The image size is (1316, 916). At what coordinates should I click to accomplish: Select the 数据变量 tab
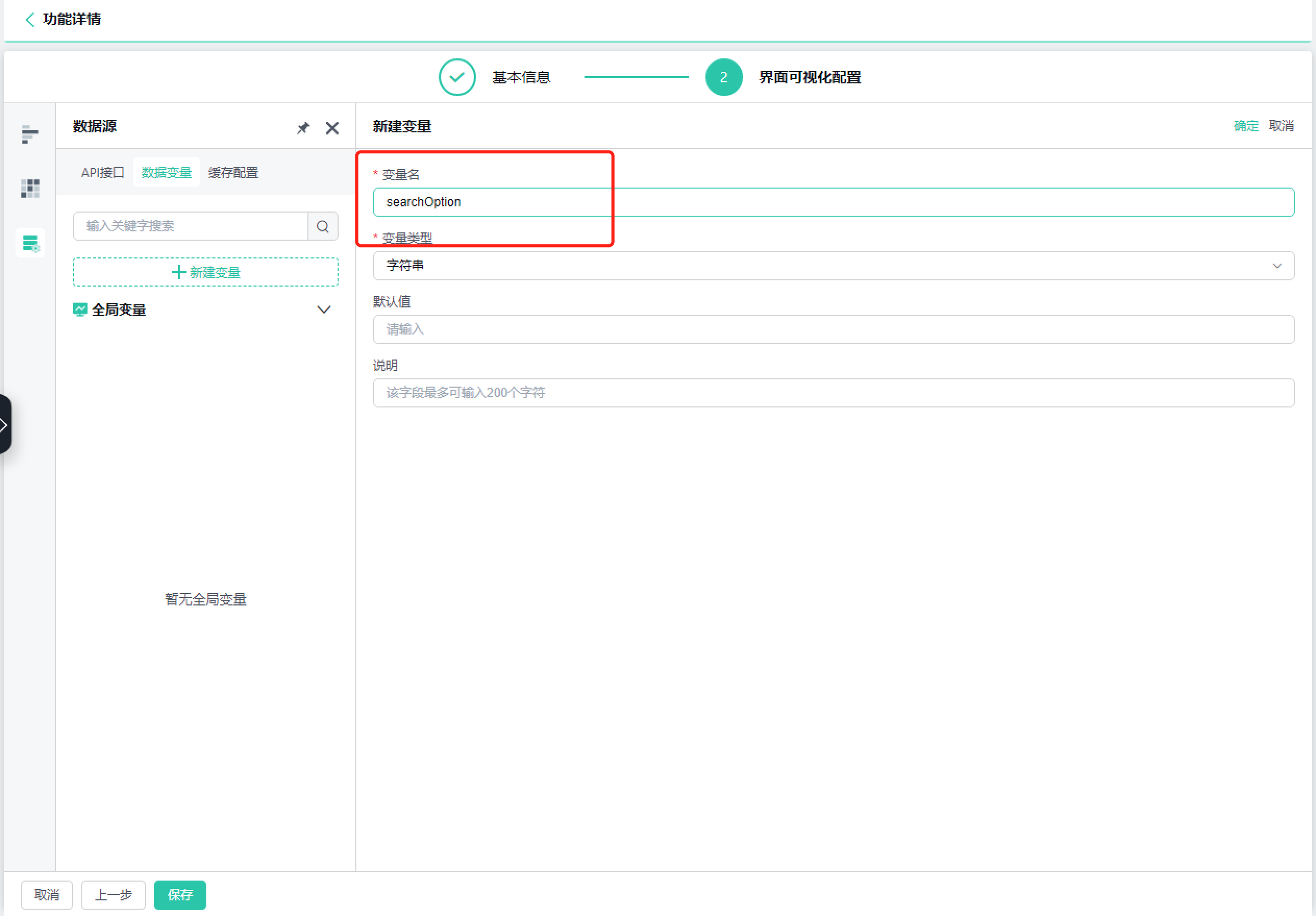pos(166,172)
